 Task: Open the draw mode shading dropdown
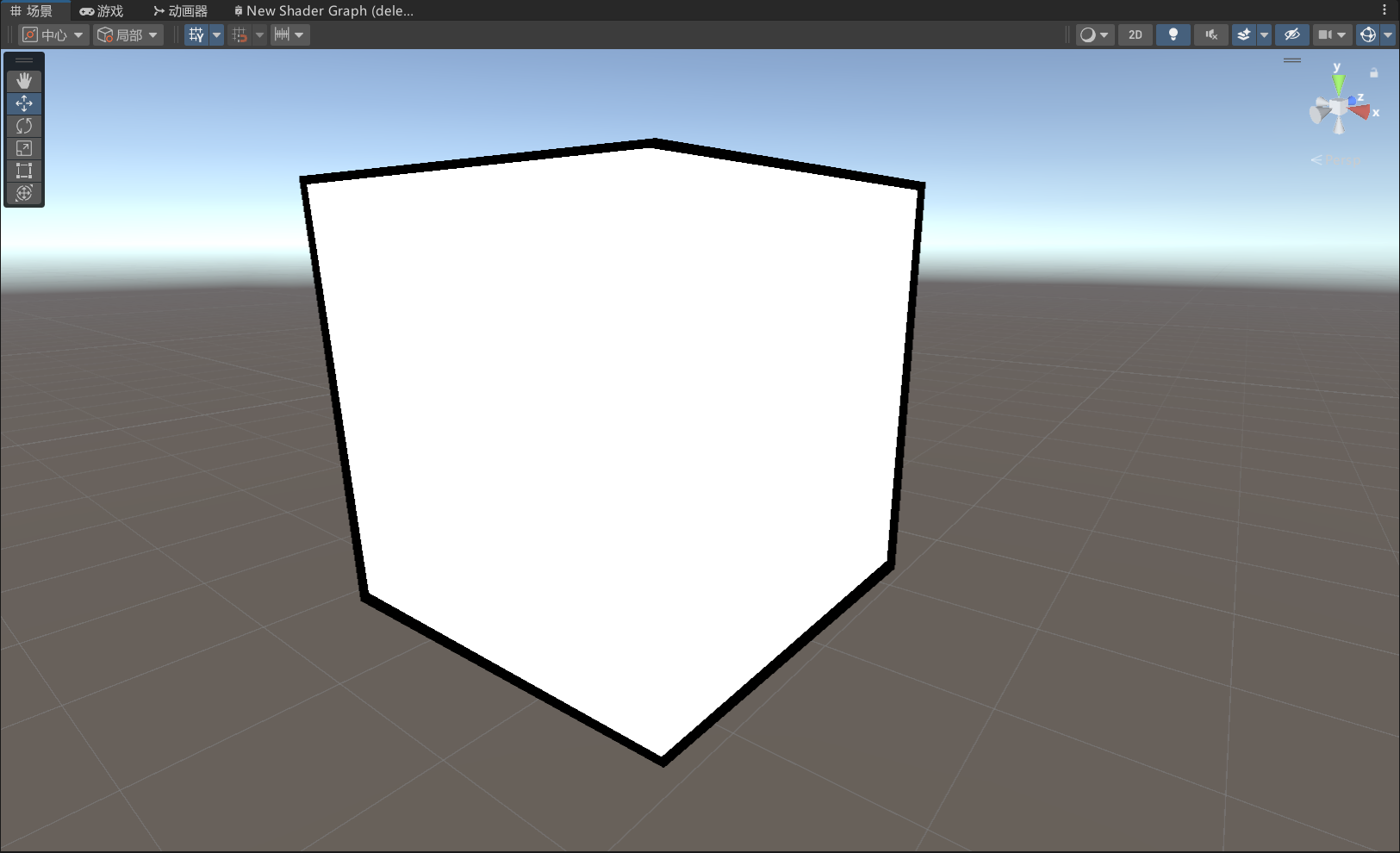click(1094, 34)
